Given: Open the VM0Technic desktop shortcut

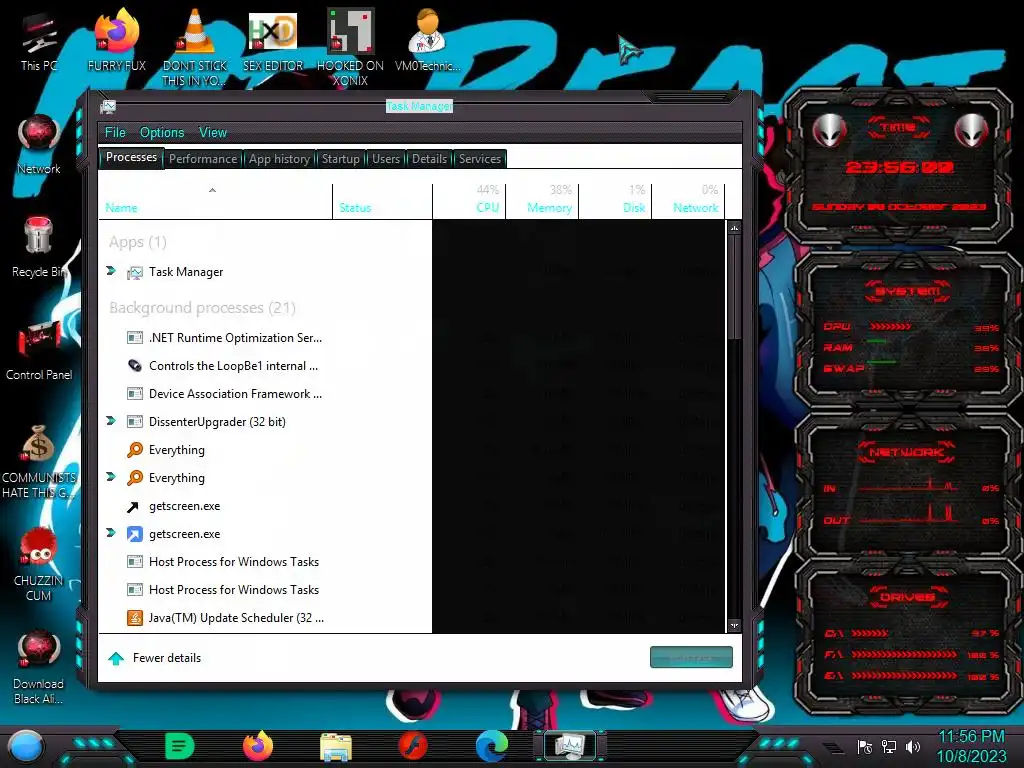Looking at the screenshot, I should click(x=427, y=40).
